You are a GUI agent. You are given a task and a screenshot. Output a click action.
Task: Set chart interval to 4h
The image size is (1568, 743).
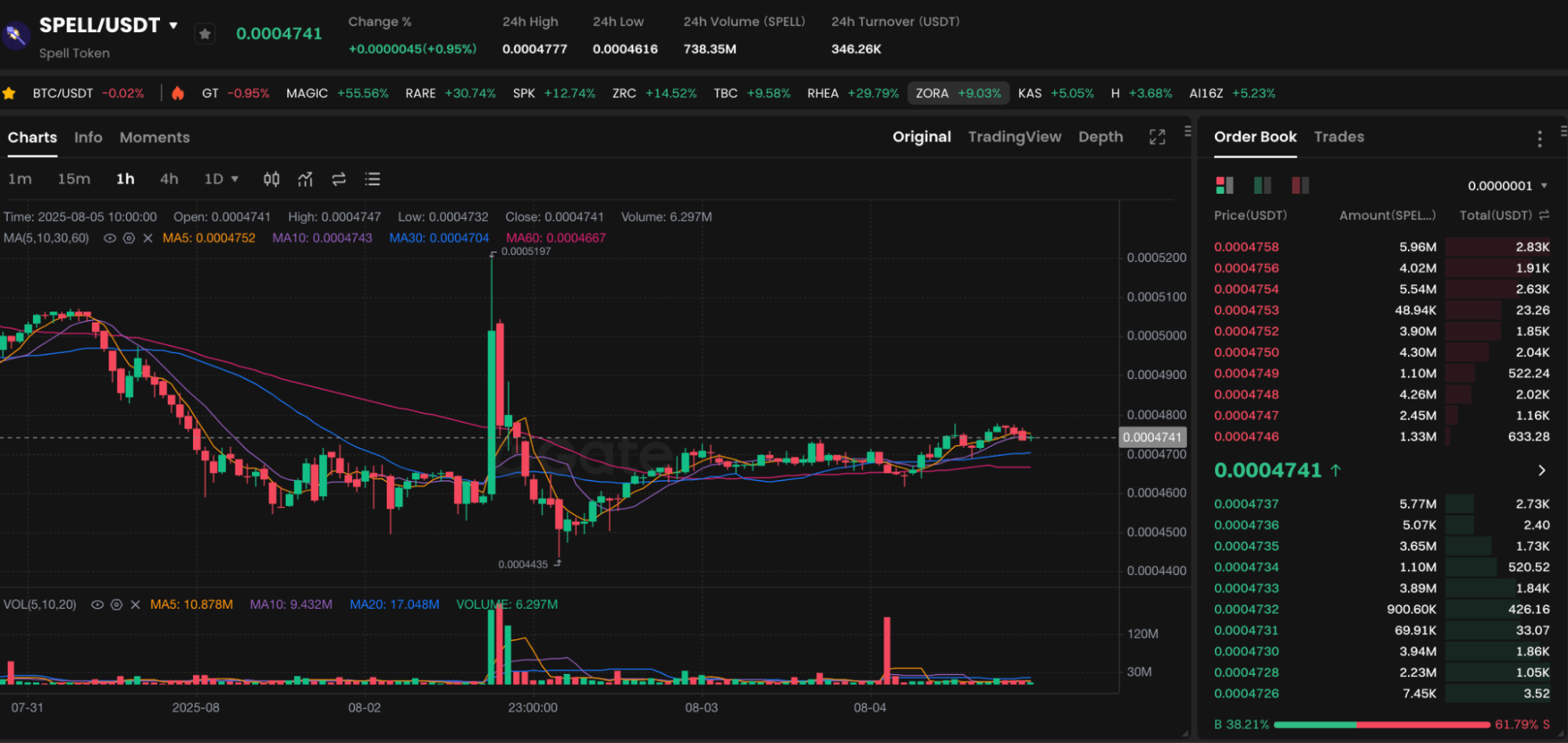coord(169,179)
